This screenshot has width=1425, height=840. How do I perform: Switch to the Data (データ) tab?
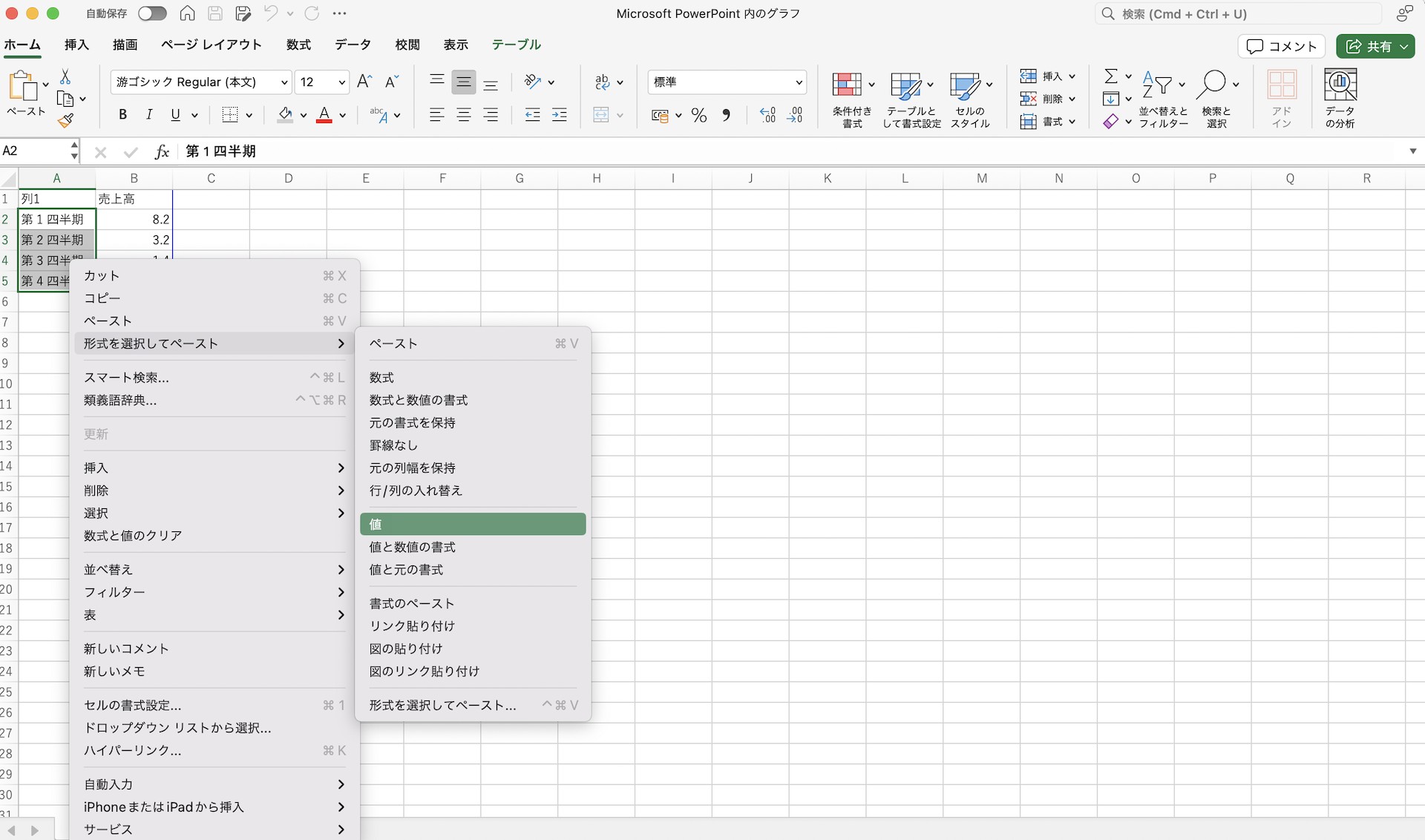pos(353,45)
